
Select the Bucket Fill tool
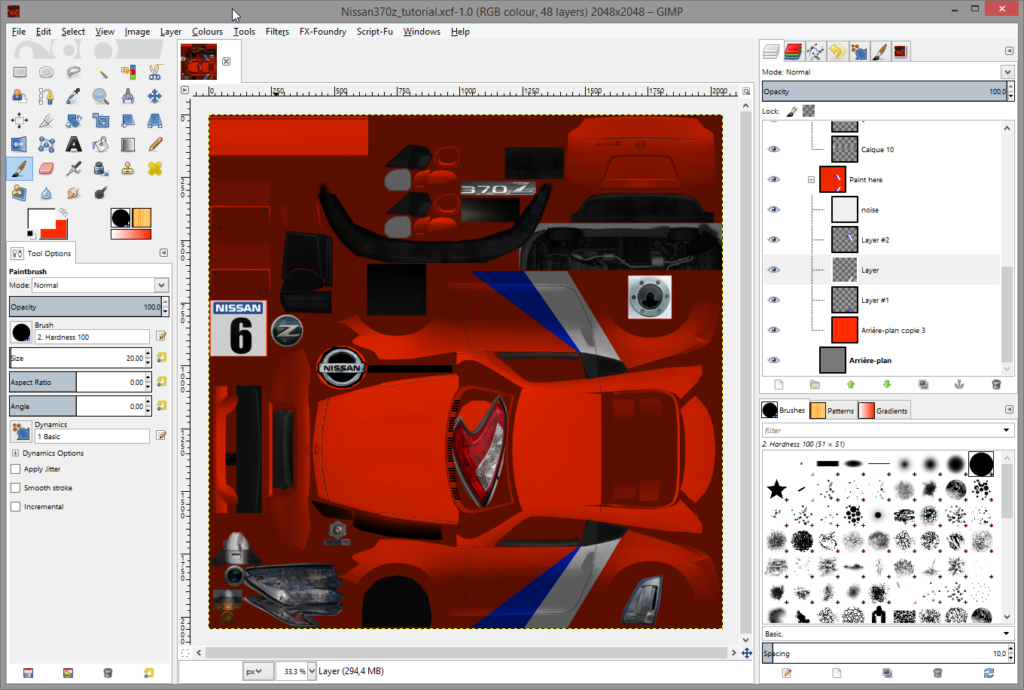click(x=101, y=144)
